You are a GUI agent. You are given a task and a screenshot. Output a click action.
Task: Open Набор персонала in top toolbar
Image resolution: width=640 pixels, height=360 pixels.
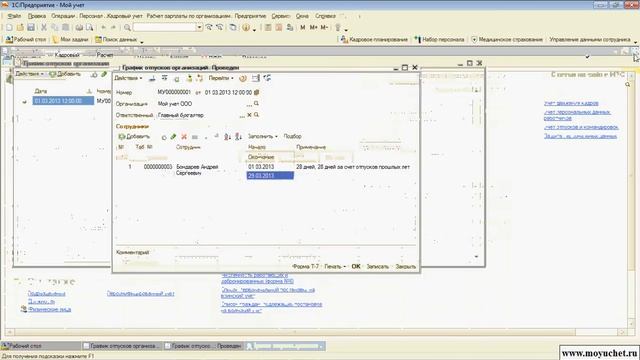click(439, 40)
